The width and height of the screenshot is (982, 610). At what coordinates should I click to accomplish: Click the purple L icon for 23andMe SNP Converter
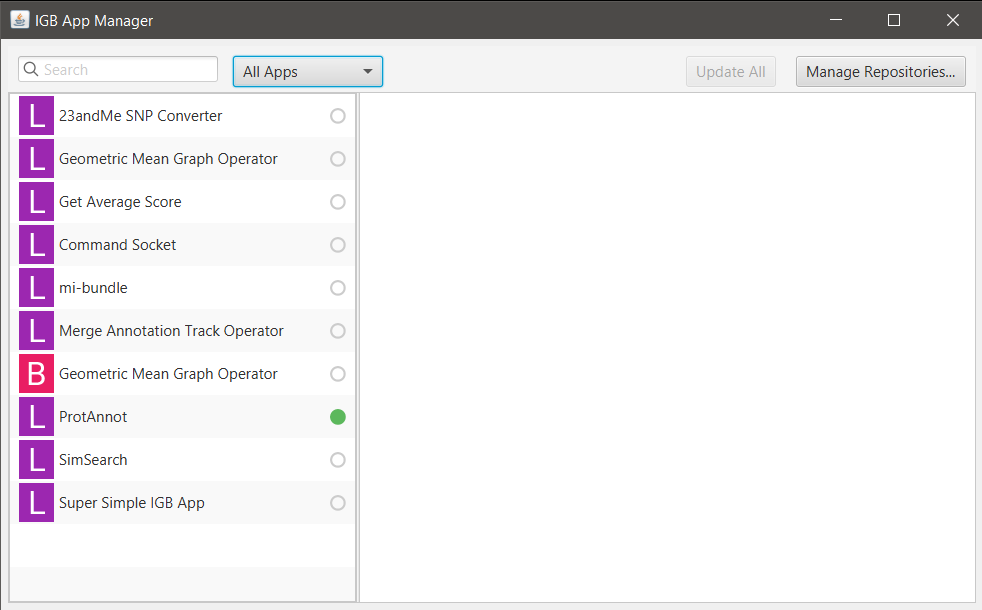(x=36, y=116)
